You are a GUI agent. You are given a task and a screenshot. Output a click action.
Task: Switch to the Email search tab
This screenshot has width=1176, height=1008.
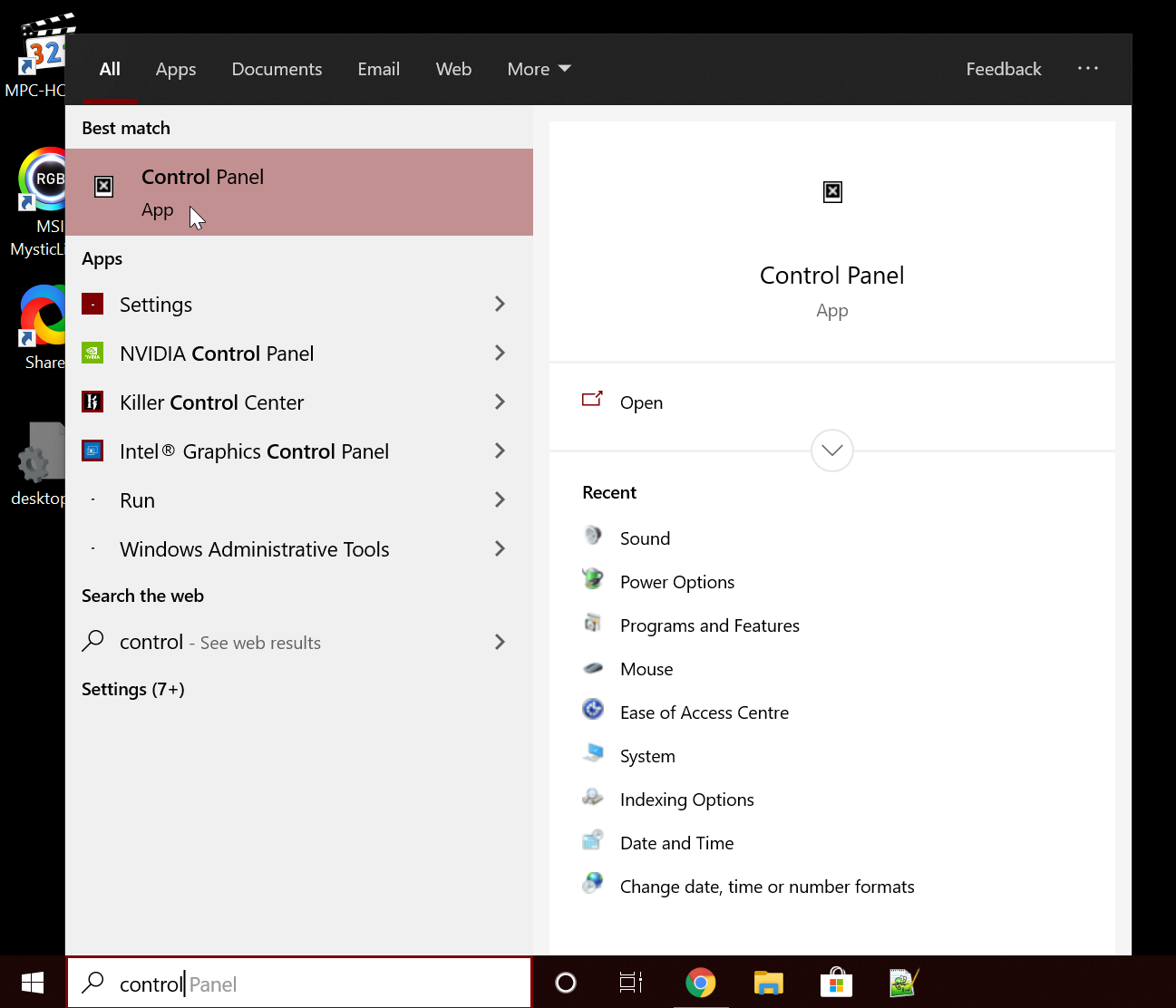point(378,69)
